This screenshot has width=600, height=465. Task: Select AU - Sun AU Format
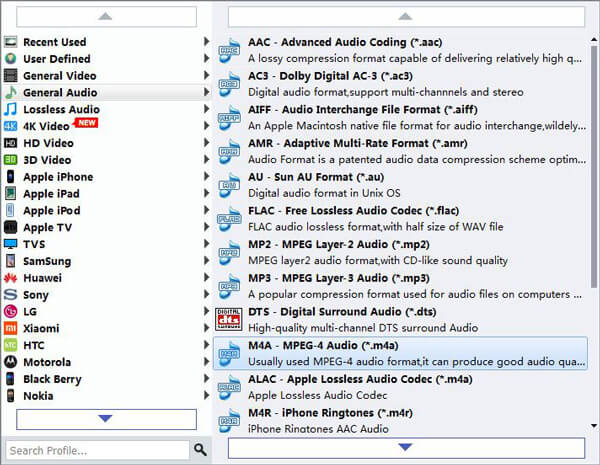401,185
